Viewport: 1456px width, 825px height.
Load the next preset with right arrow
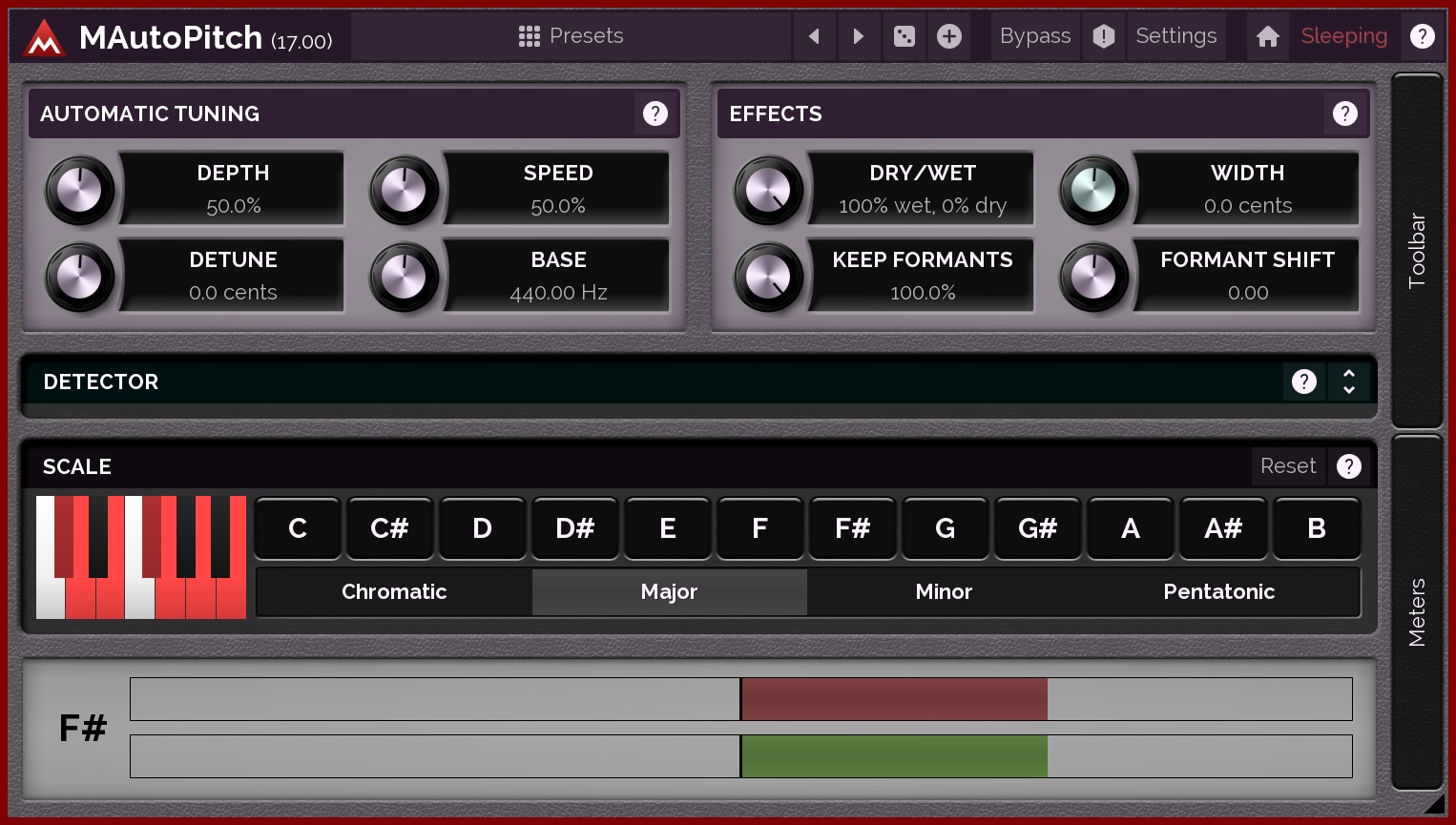click(x=859, y=36)
